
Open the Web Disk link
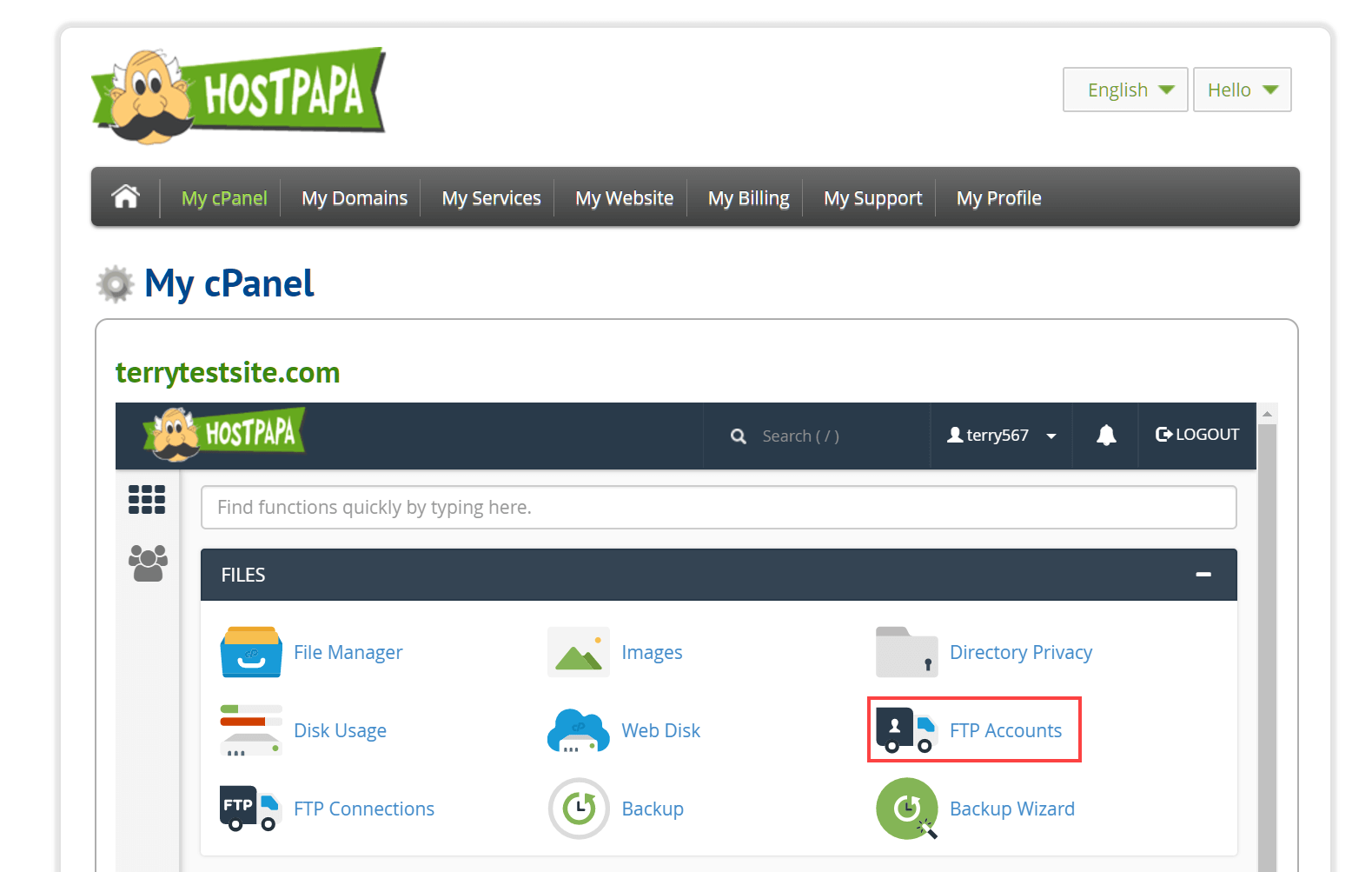click(661, 730)
